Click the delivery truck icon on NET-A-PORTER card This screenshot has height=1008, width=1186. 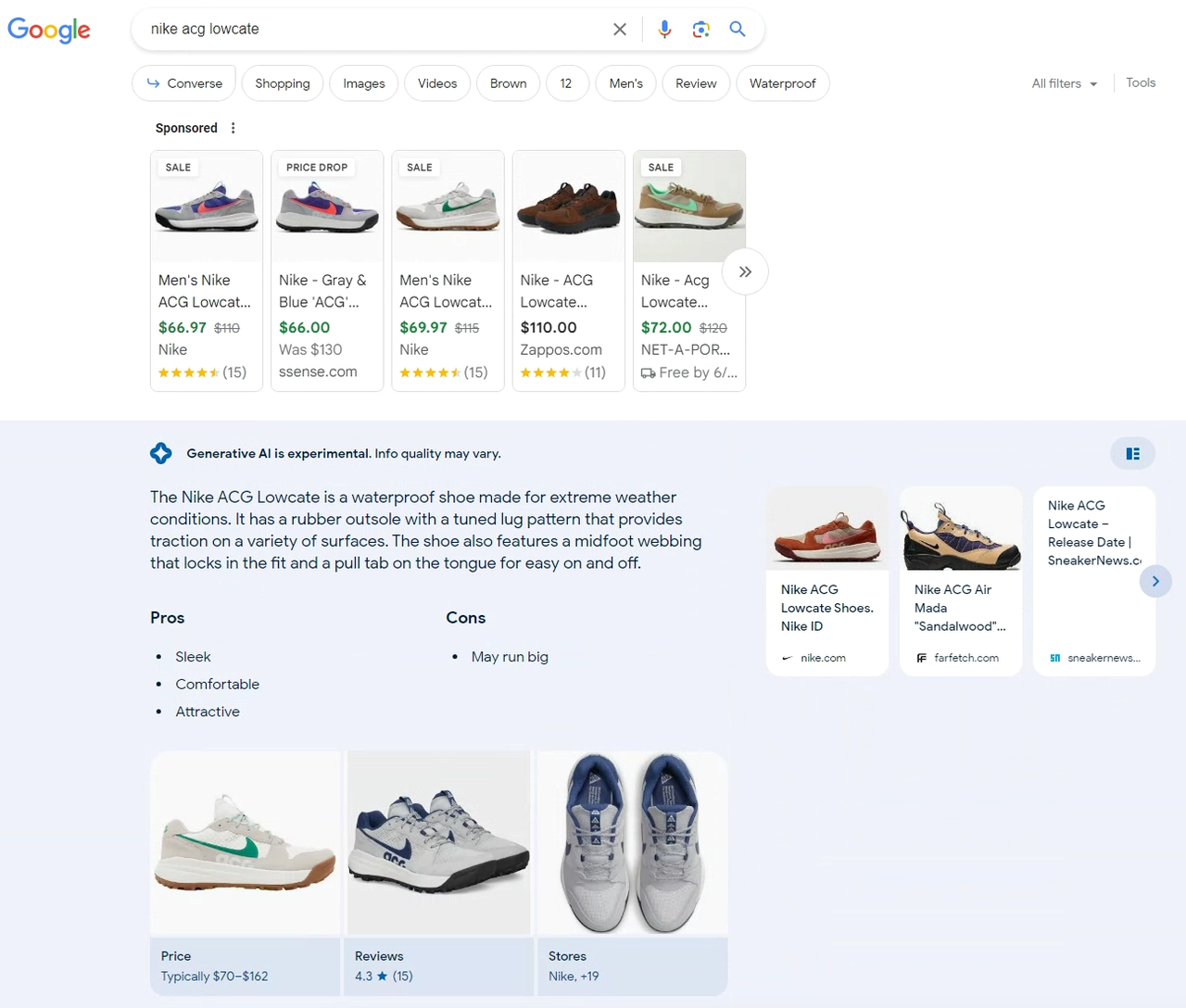pyautogui.click(x=648, y=372)
